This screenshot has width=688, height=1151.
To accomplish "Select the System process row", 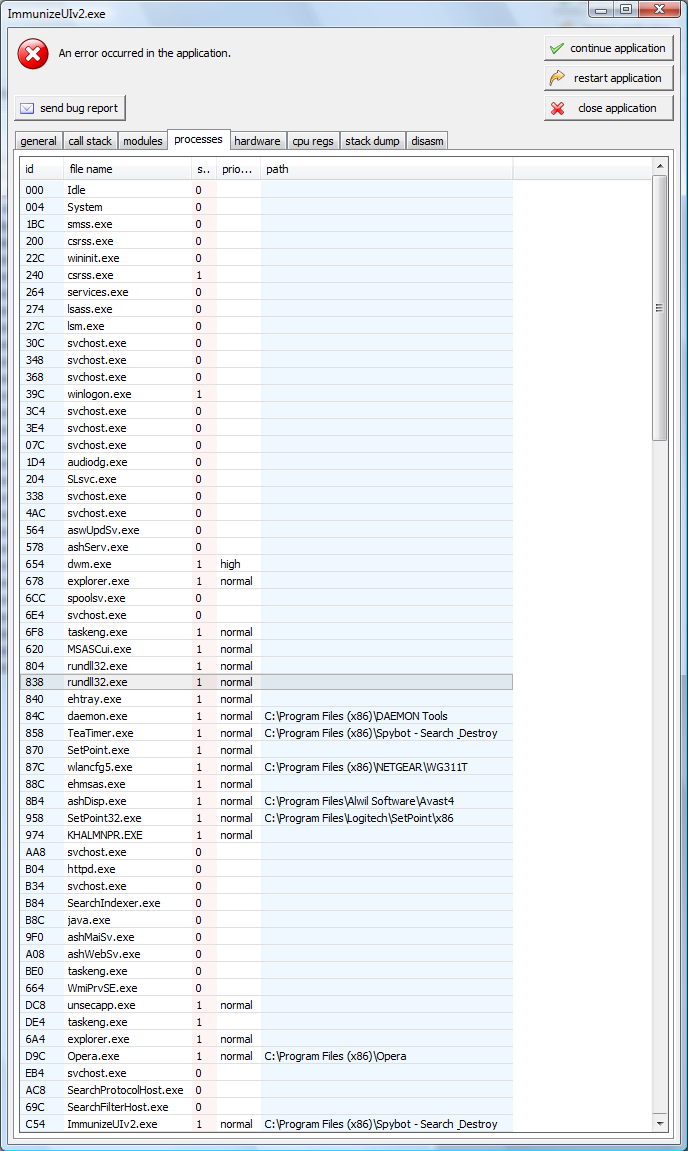I will pos(267,207).
